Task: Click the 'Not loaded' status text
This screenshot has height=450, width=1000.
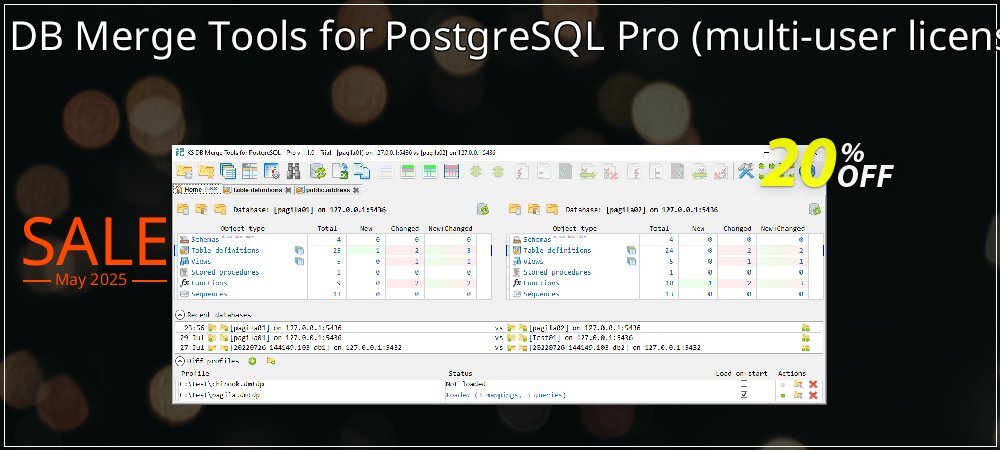Action: (466, 384)
